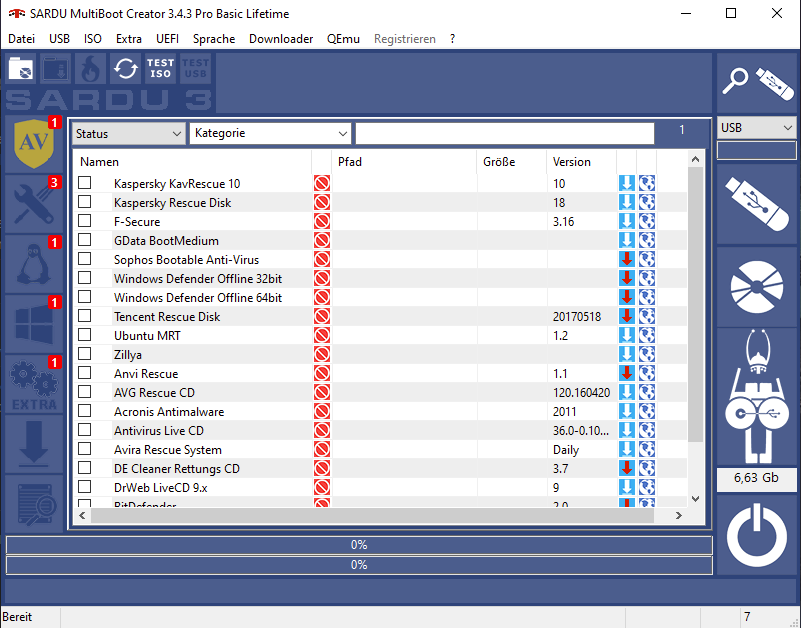Screen dimensions: 801x628
Task: Click the power exit button icon
Action: tap(757, 534)
